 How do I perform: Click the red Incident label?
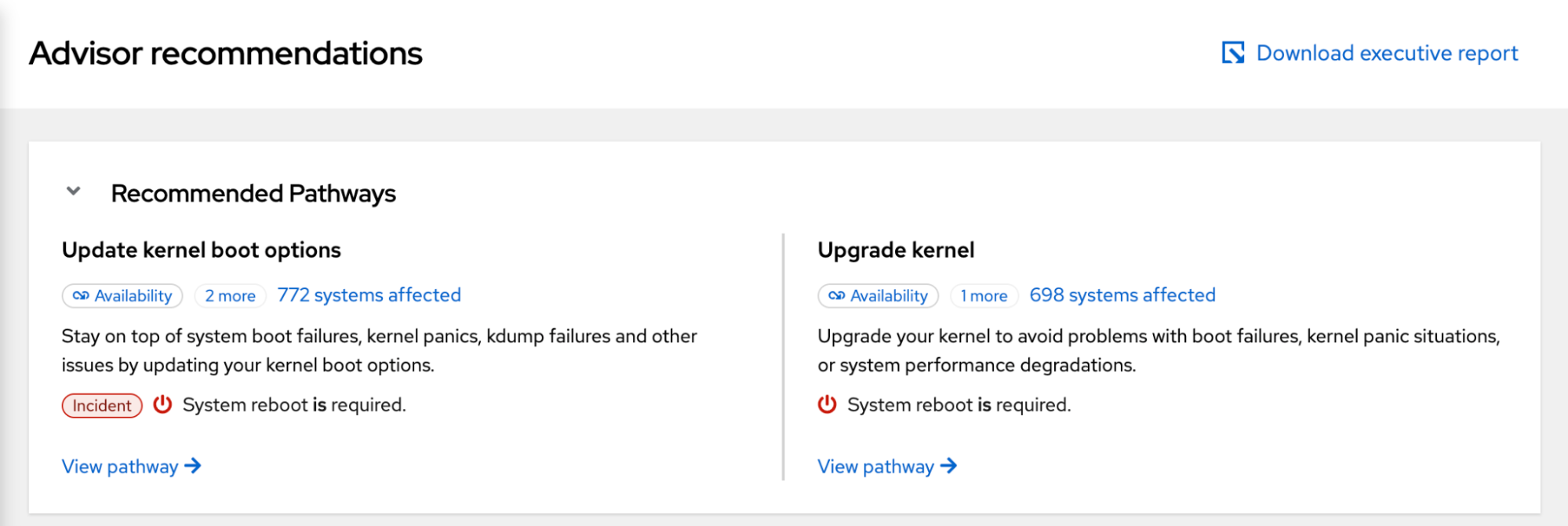pyautogui.click(x=102, y=405)
